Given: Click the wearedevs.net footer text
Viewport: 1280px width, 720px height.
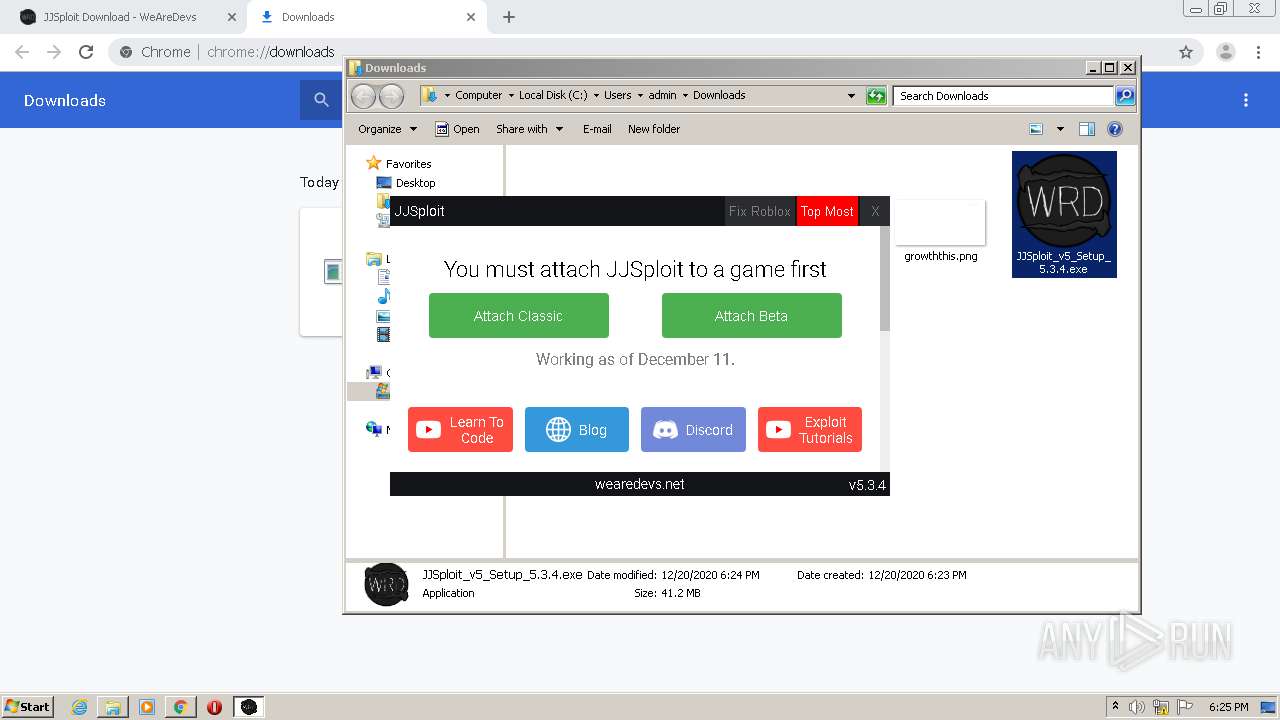Looking at the screenshot, I should (x=639, y=484).
